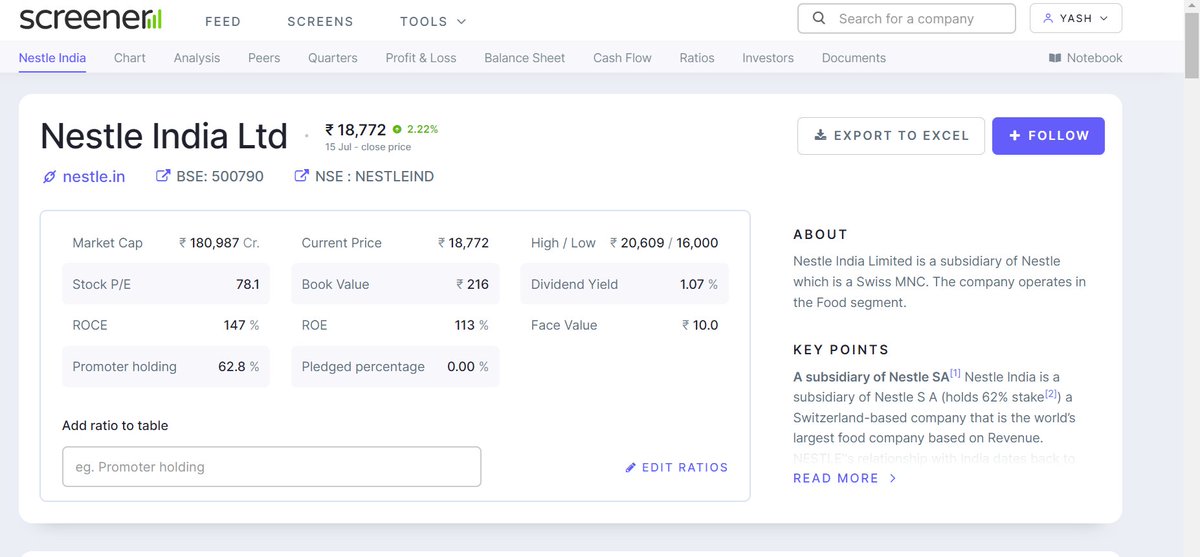Screen dimensions: 1200x557
Task: Focus the company search field
Action: click(906, 18)
